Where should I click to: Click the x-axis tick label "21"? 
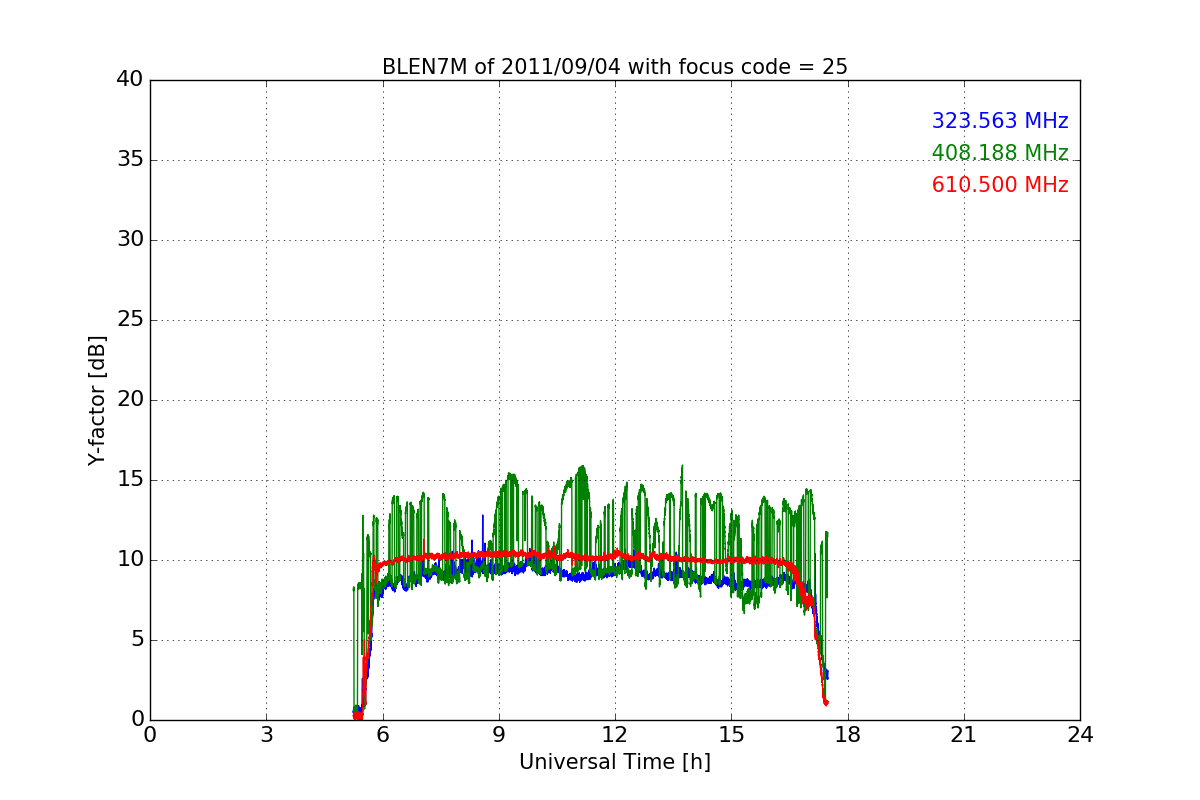[964, 735]
